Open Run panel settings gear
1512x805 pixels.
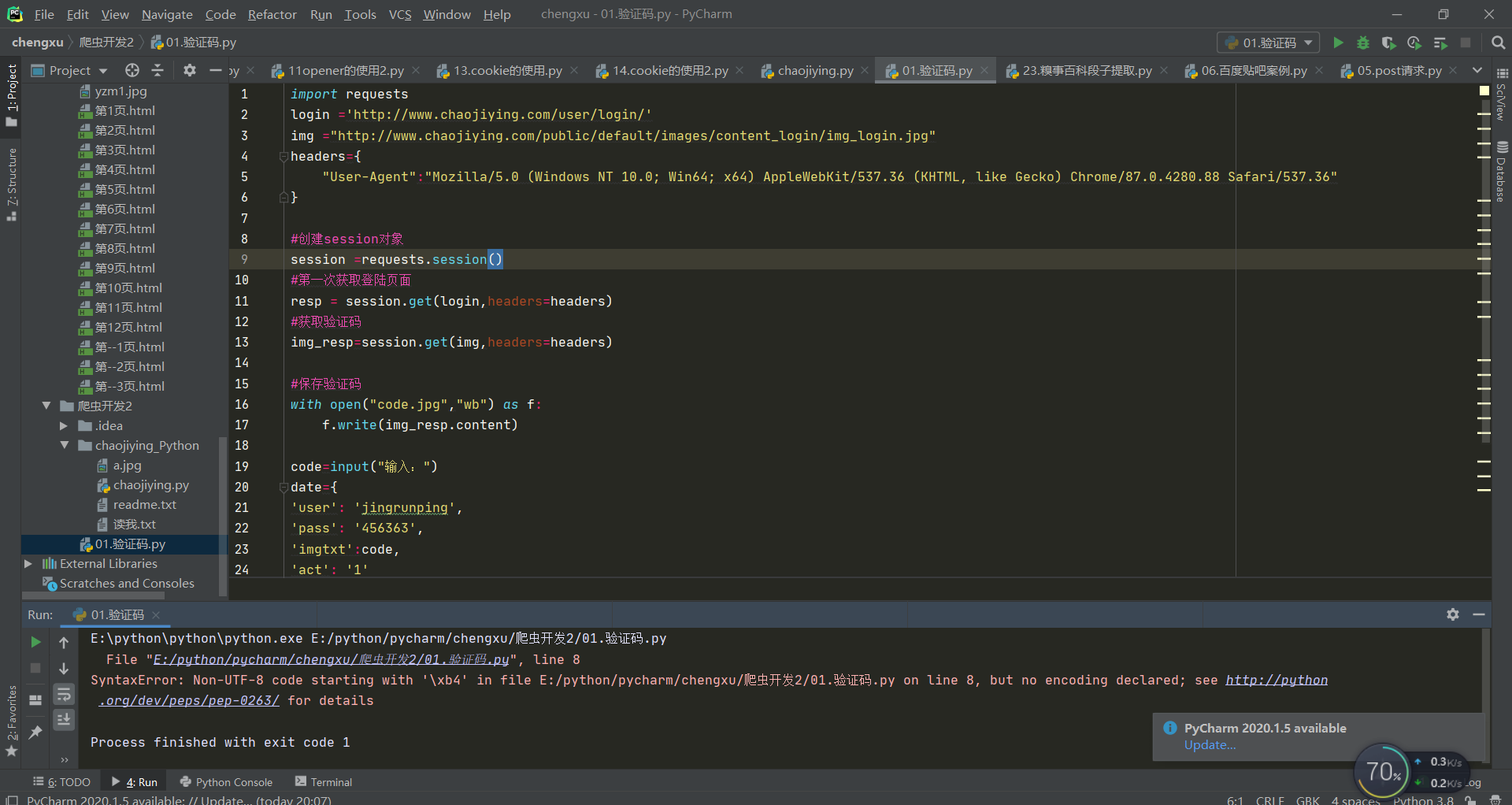pos(1453,614)
